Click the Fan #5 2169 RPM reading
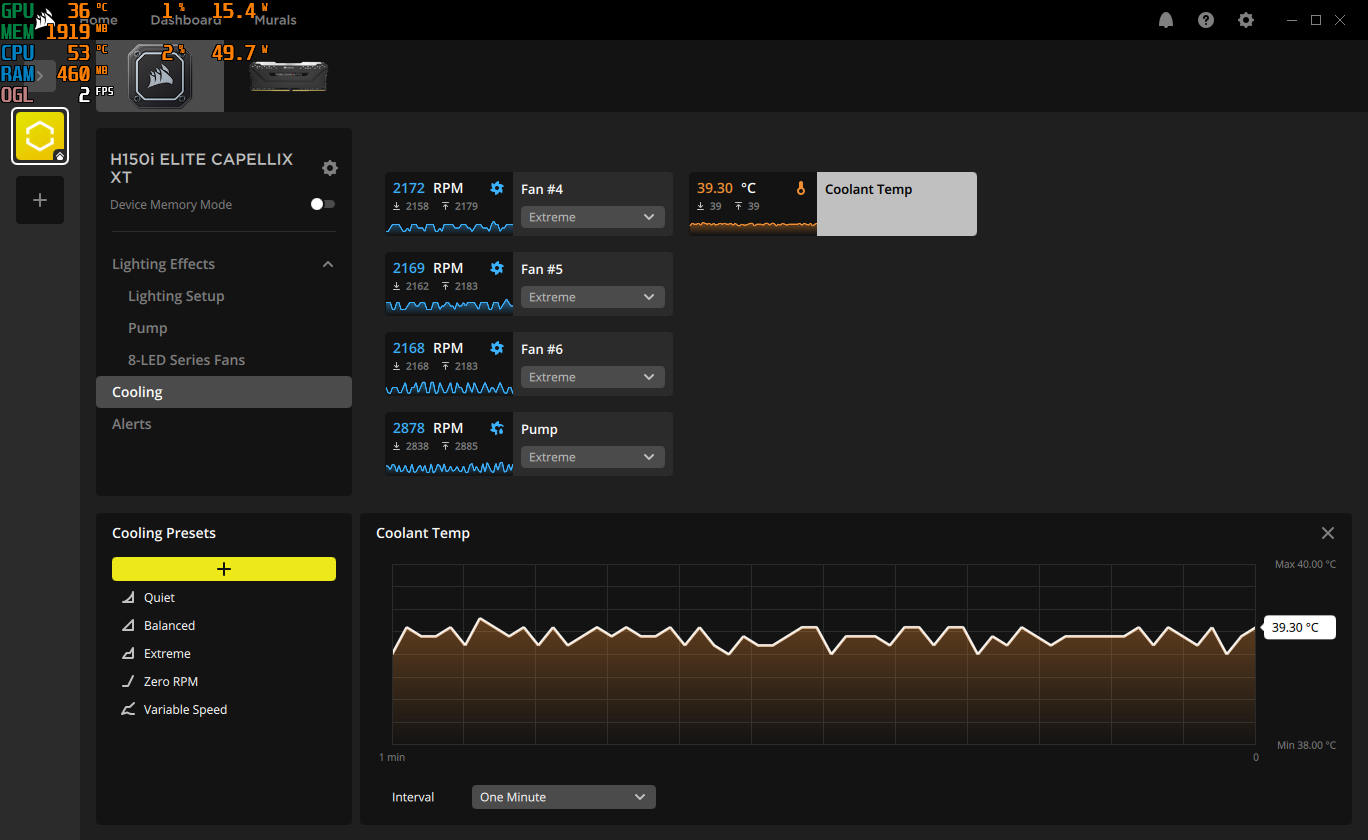 tap(428, 268)
